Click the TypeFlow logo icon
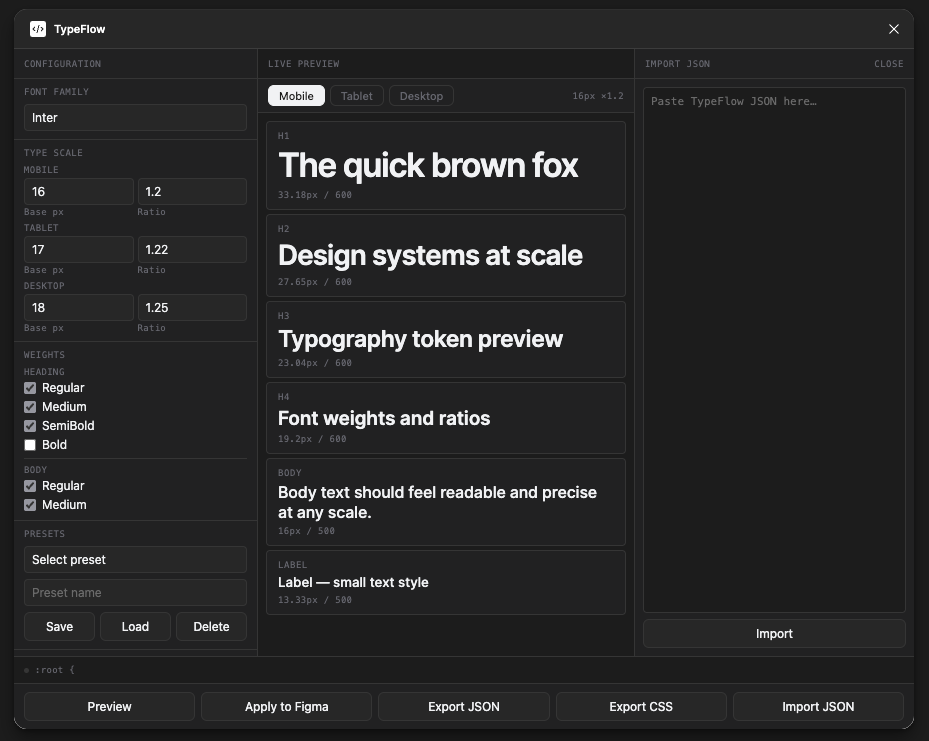Image resolution: width=929 pixels, height=741 pixels. tap(38, 29)
